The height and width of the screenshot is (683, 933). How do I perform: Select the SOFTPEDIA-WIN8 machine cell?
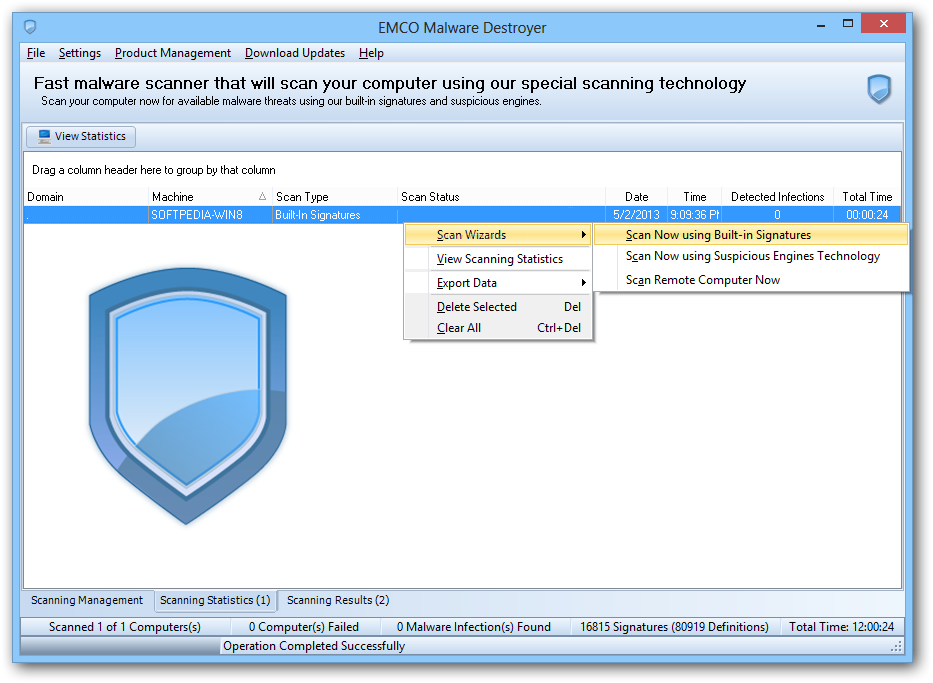[x=210, y=215]
